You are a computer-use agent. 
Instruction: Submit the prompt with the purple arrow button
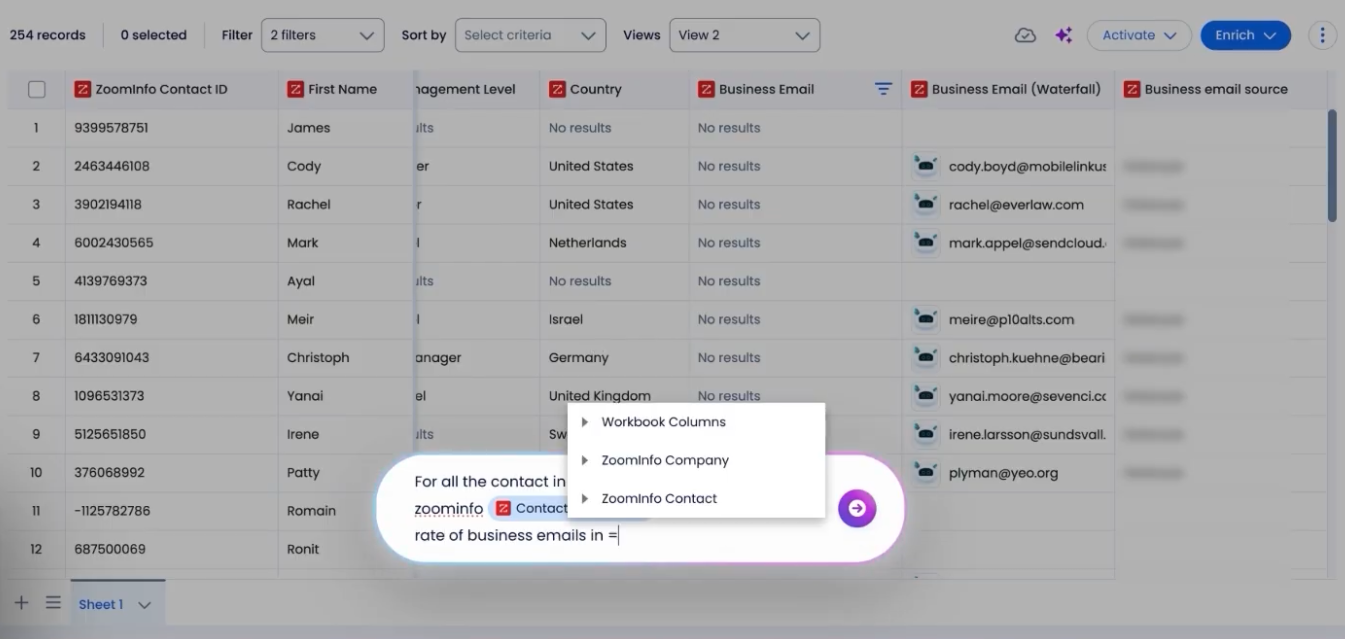(857, 508)
